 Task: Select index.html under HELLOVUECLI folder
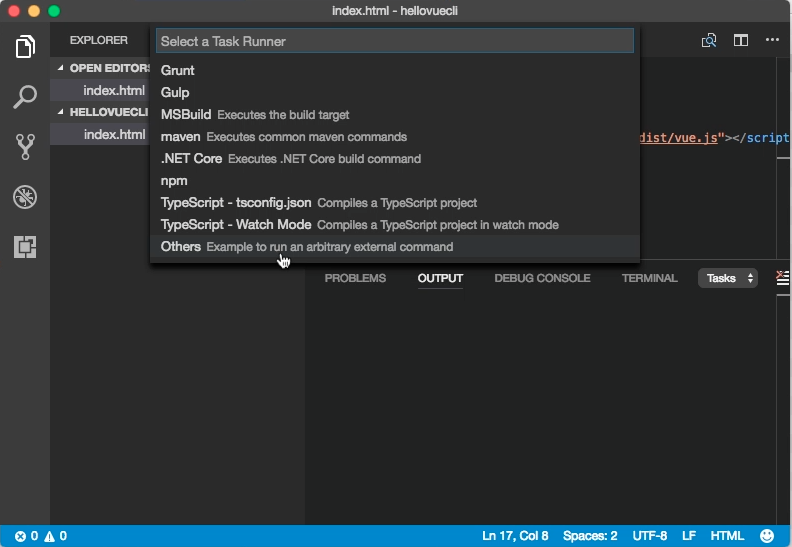pyautogui.click(x=114, y=134)
